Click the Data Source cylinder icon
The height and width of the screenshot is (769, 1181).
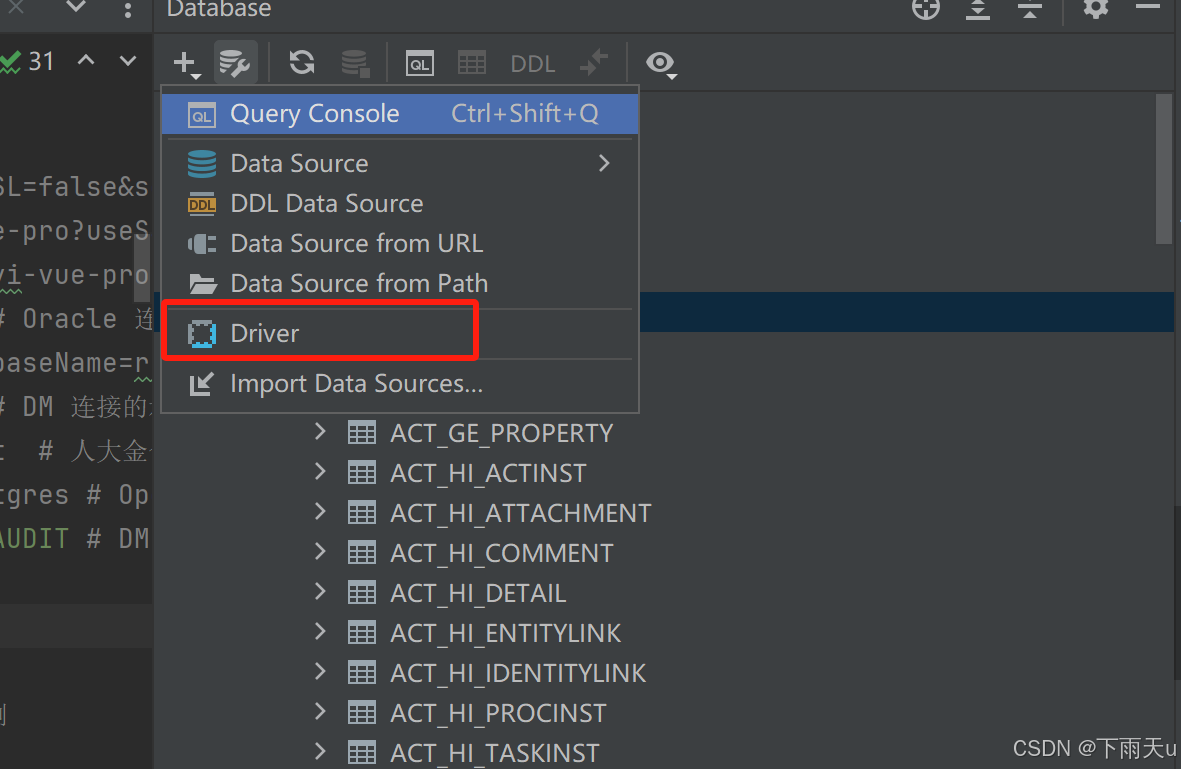202,163
